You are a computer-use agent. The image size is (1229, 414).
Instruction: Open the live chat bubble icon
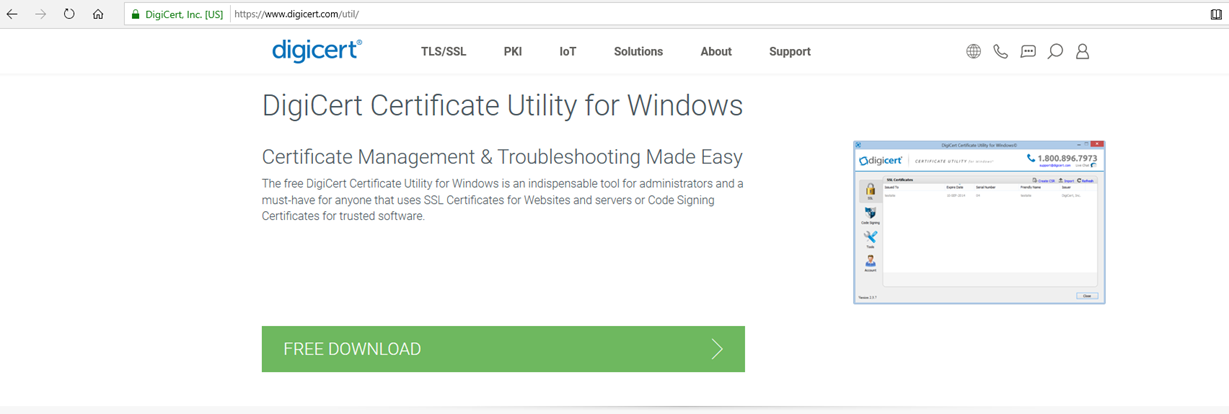[1028, 51]
